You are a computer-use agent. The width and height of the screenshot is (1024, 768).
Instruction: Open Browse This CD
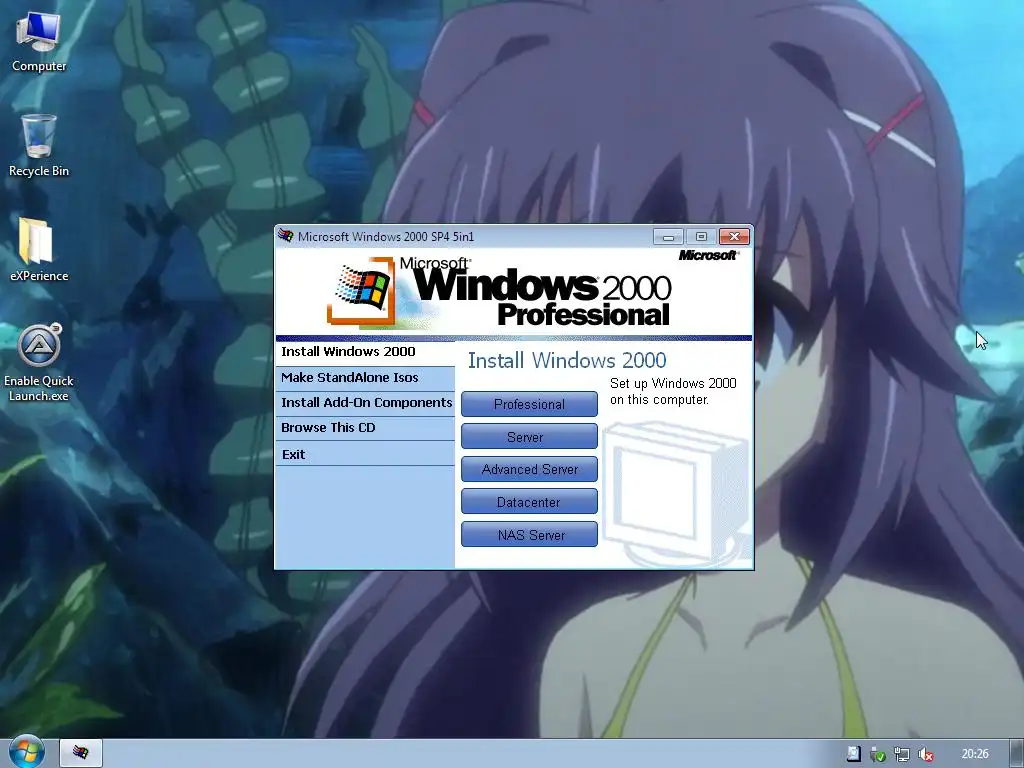[365, 428]
